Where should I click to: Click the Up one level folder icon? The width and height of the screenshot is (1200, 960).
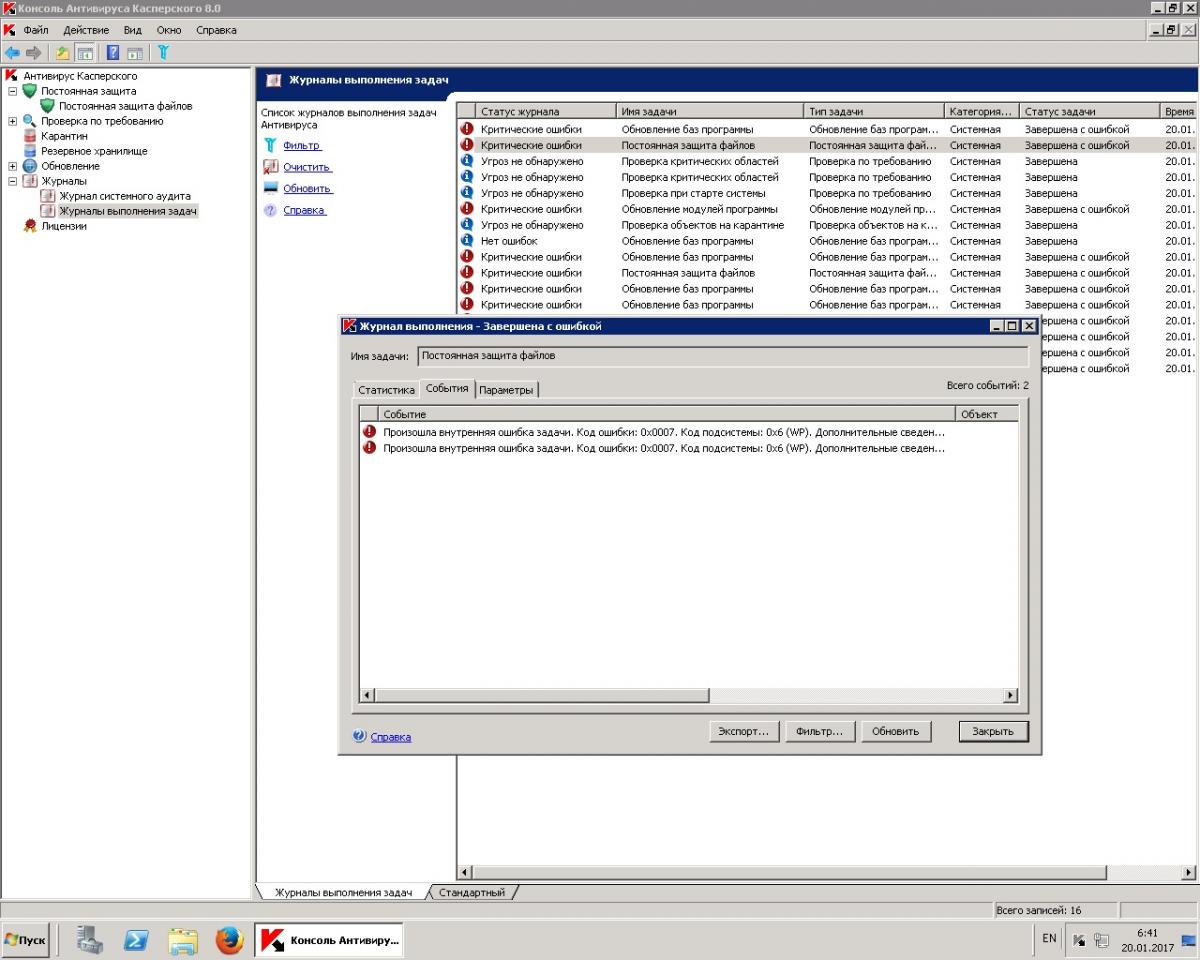click(x=62, y=53)
